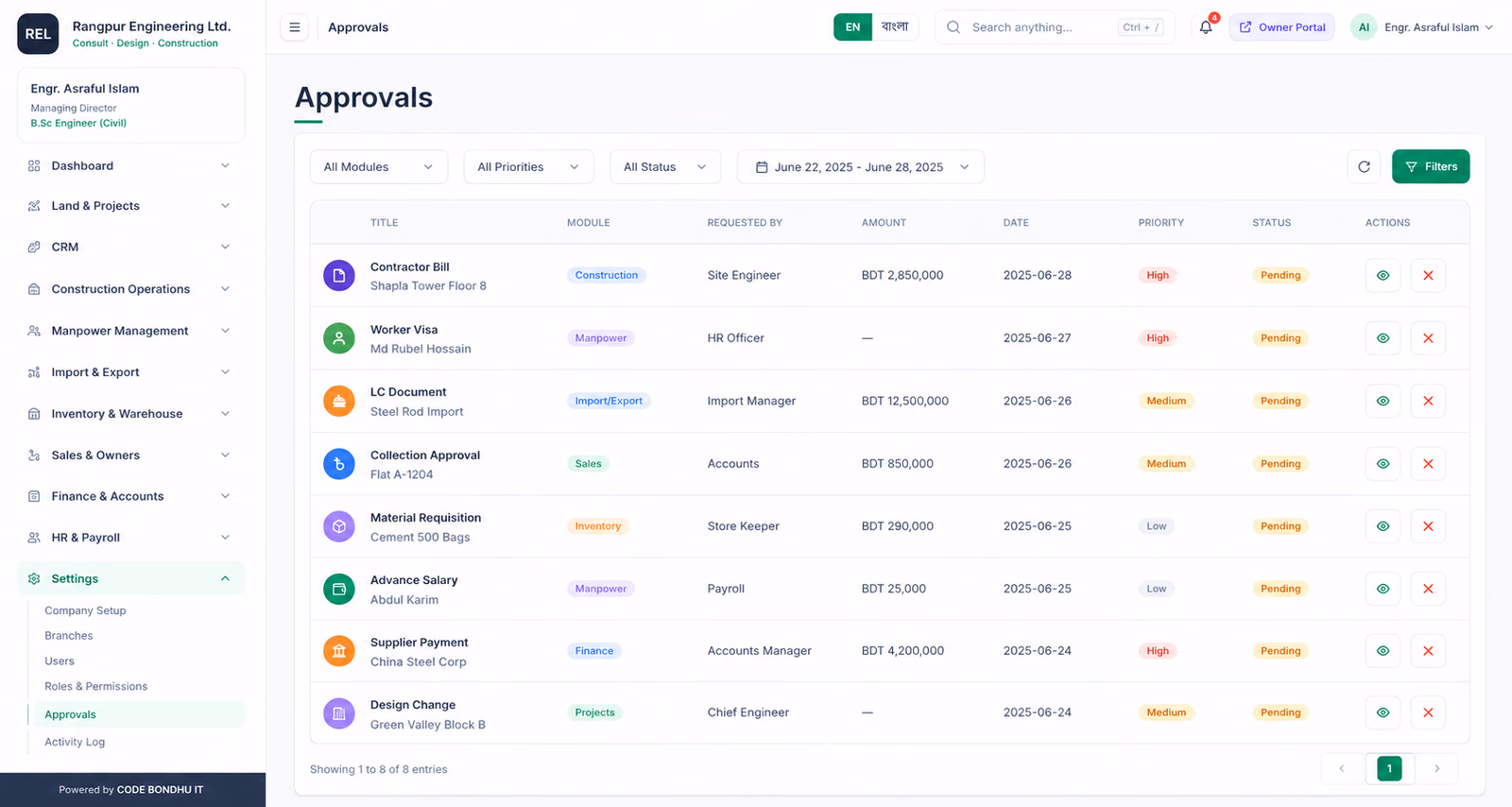
Task: Click the AI user avatar
Action: [x=1364, y=27]
